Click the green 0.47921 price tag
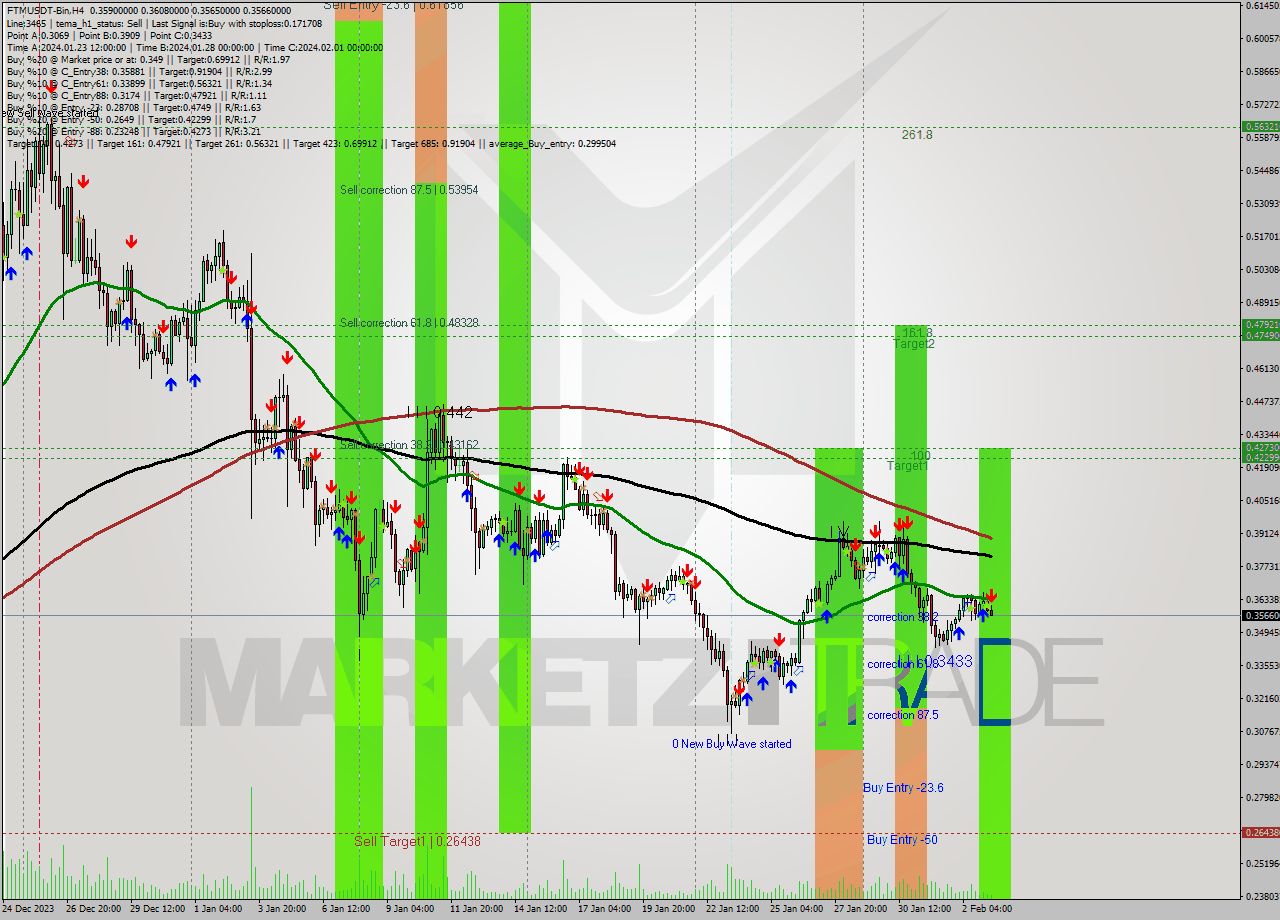 click(1260, 325)
